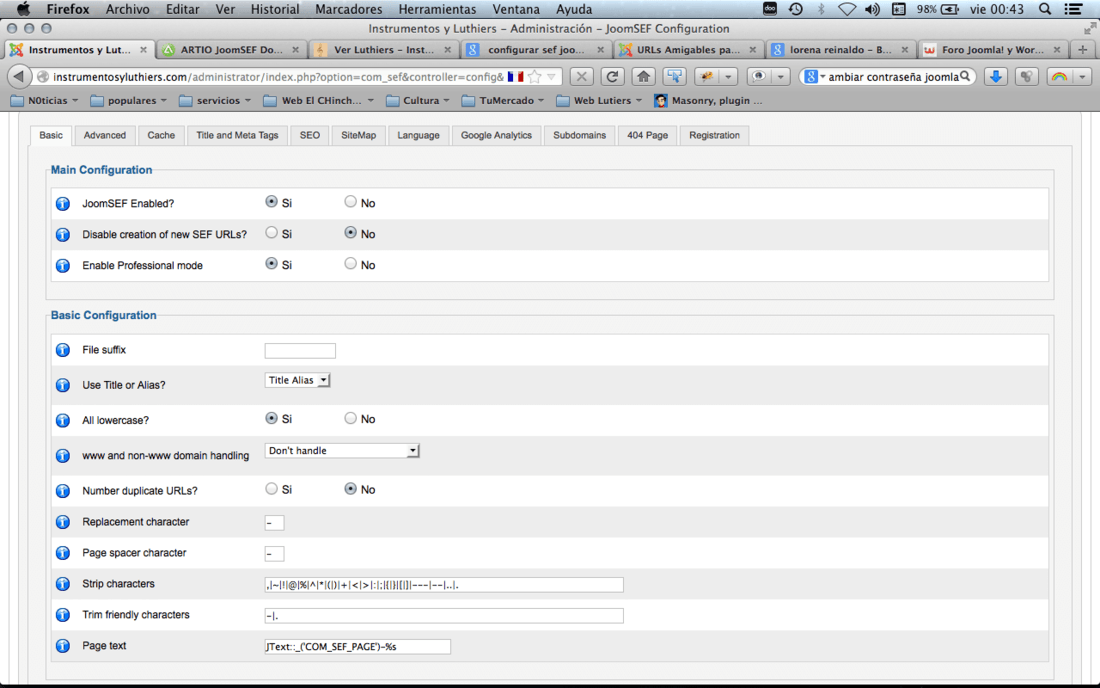Viewport: 1100px width, 688px height.
Task: Switch to Foro Joomla! y Wor... browser tab
Action: 993,50
